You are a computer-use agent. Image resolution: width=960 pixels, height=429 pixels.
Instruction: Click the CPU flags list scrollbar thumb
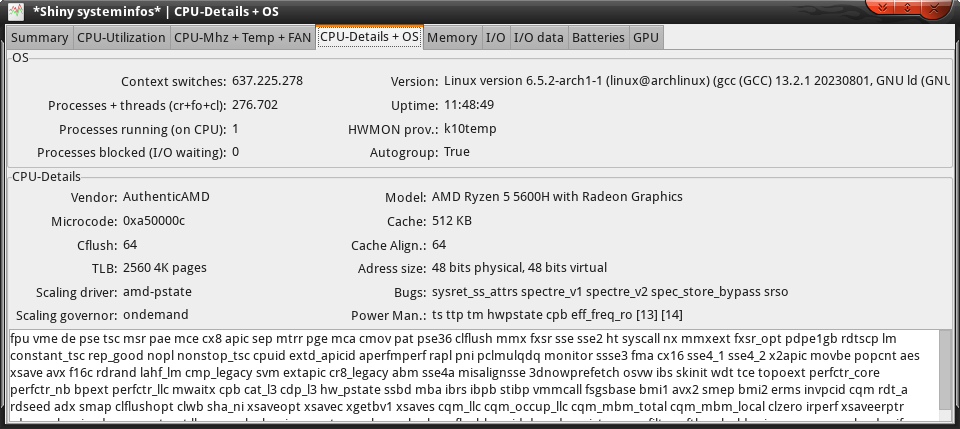(x=945, y=369)
